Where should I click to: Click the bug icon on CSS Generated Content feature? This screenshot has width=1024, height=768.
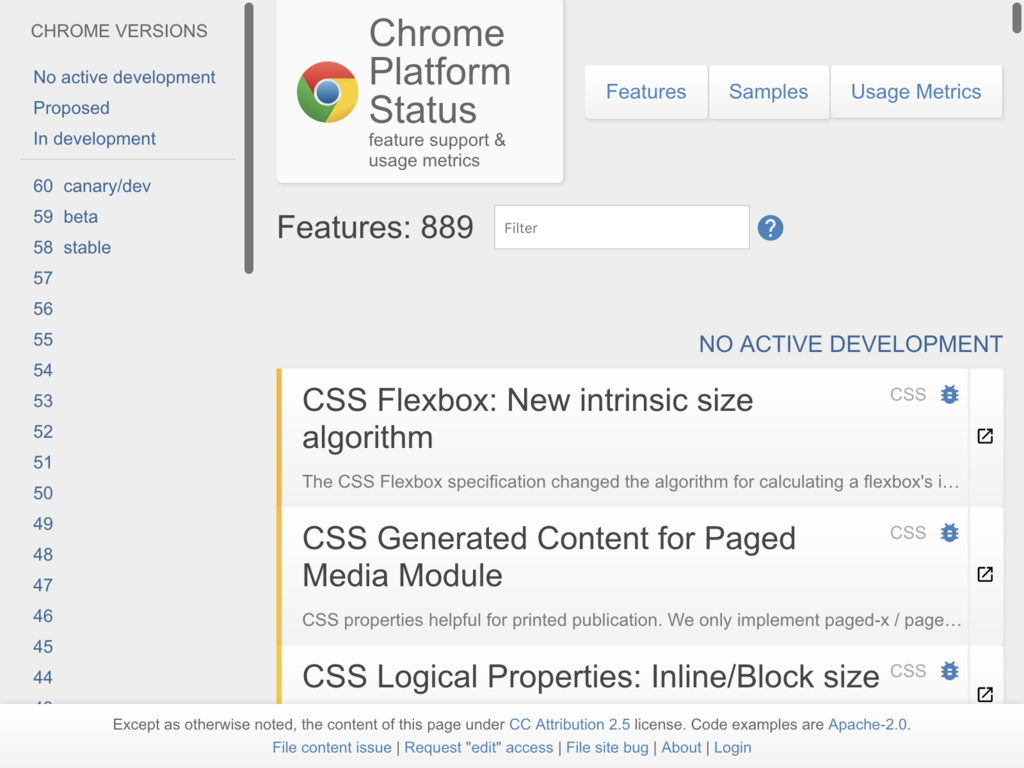950,533
